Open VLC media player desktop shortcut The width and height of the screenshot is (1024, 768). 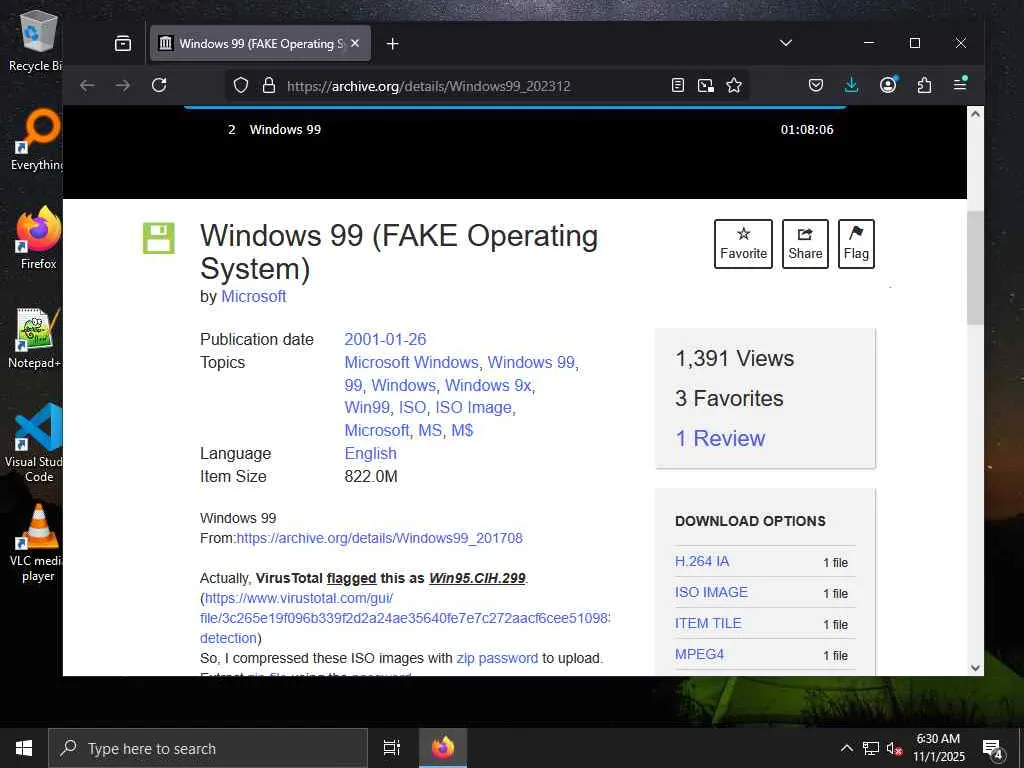tap(37, 543)
